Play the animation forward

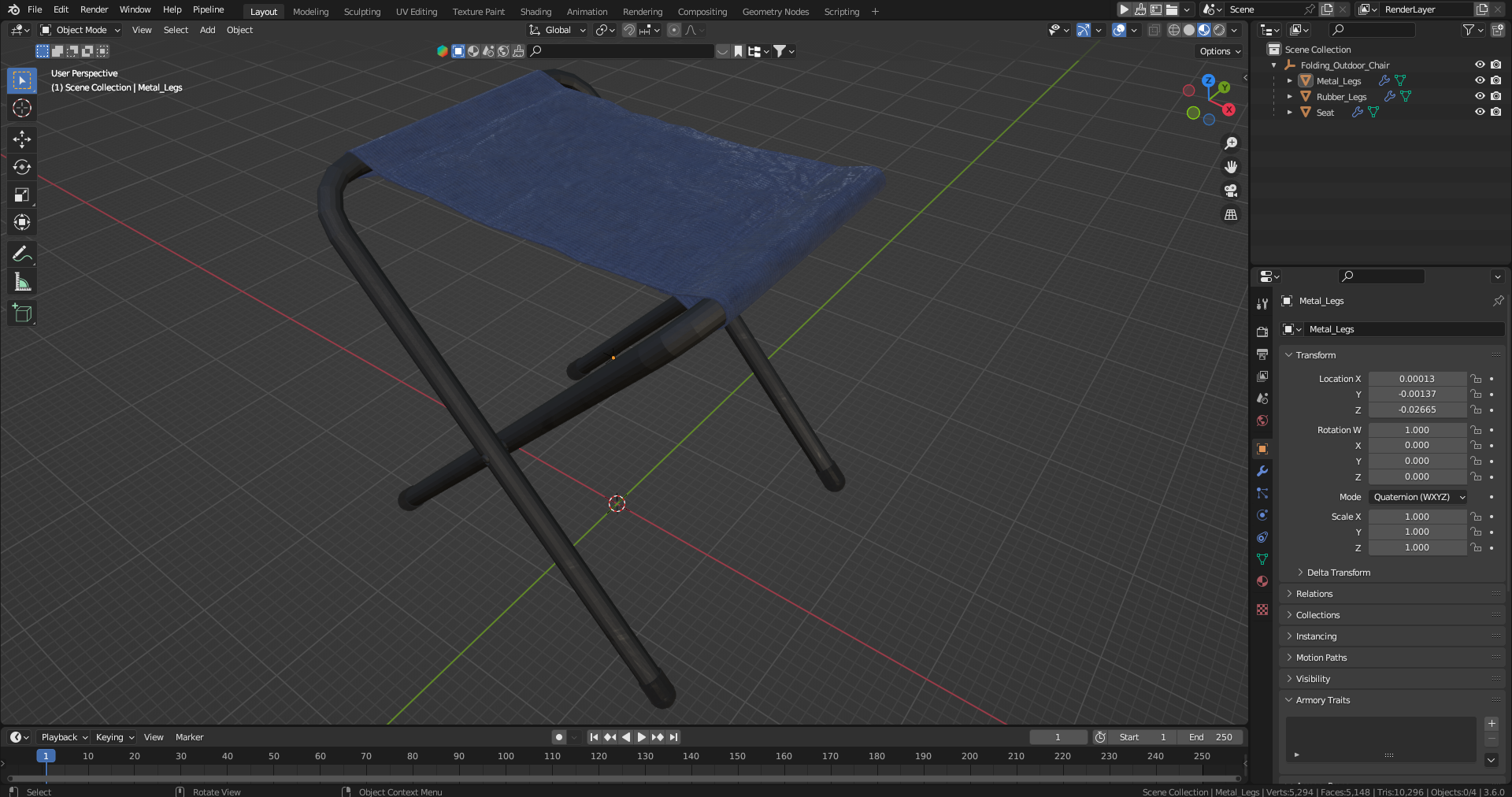coord(642,737)
